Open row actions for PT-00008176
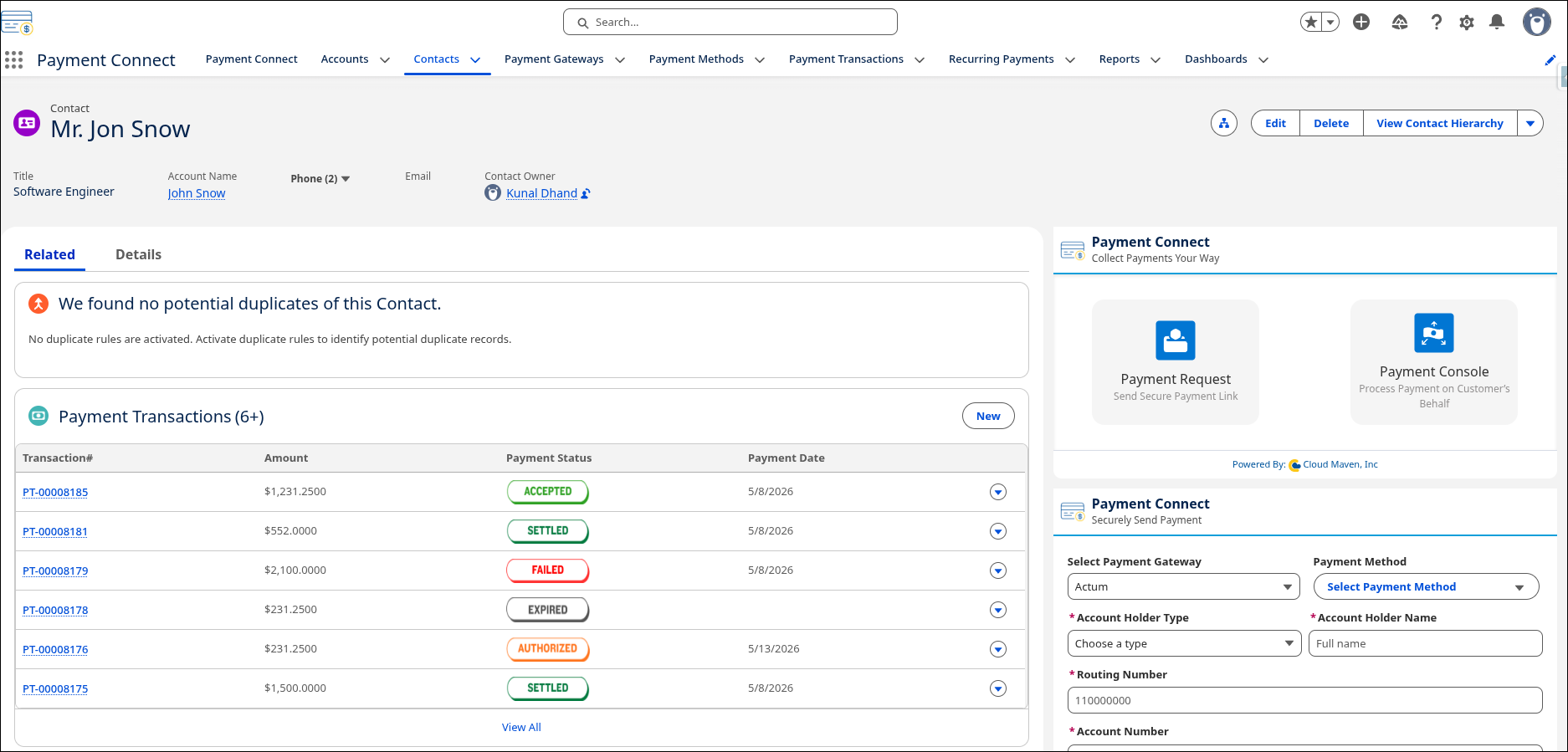The width and height of the screenshot is (1568, 752). click(998, 649)
